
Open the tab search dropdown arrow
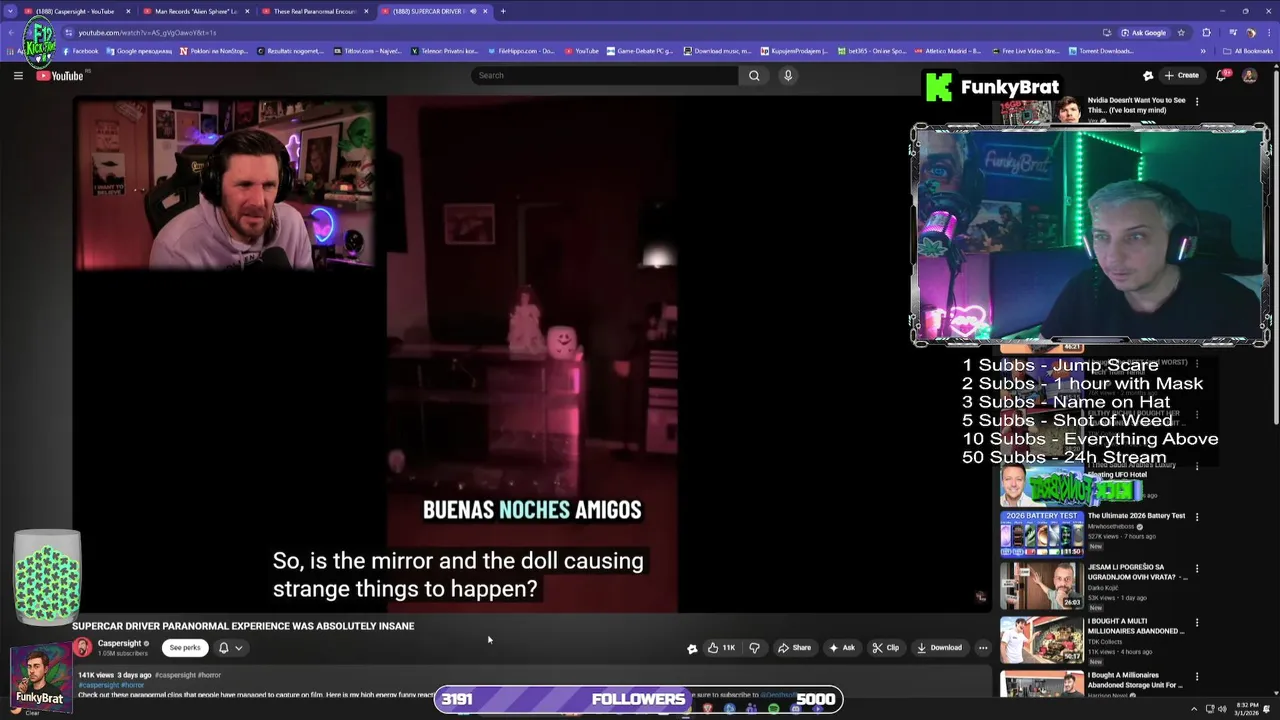tap(10, 11)
